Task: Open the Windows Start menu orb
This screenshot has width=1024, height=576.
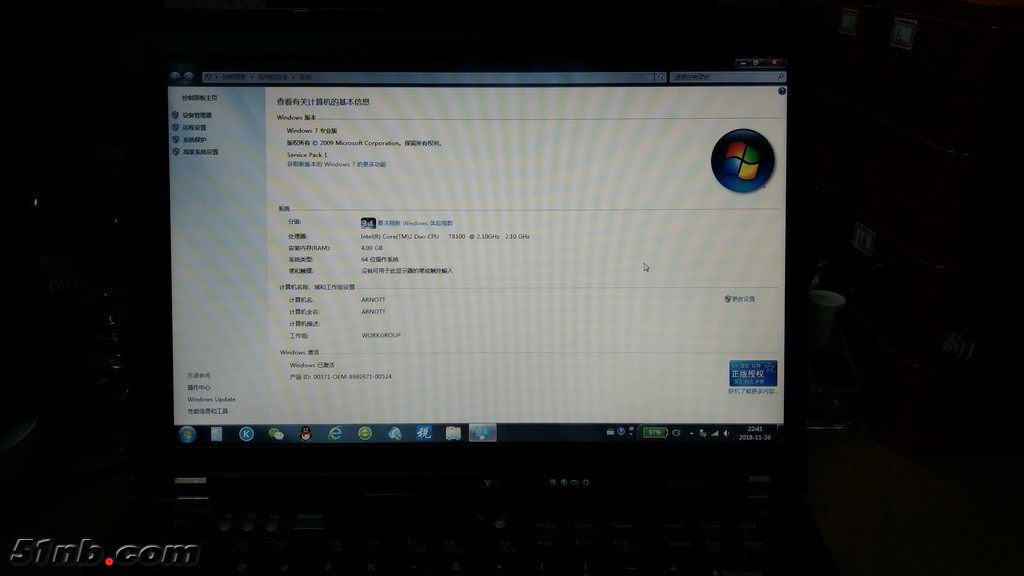Action: point(187,434)
